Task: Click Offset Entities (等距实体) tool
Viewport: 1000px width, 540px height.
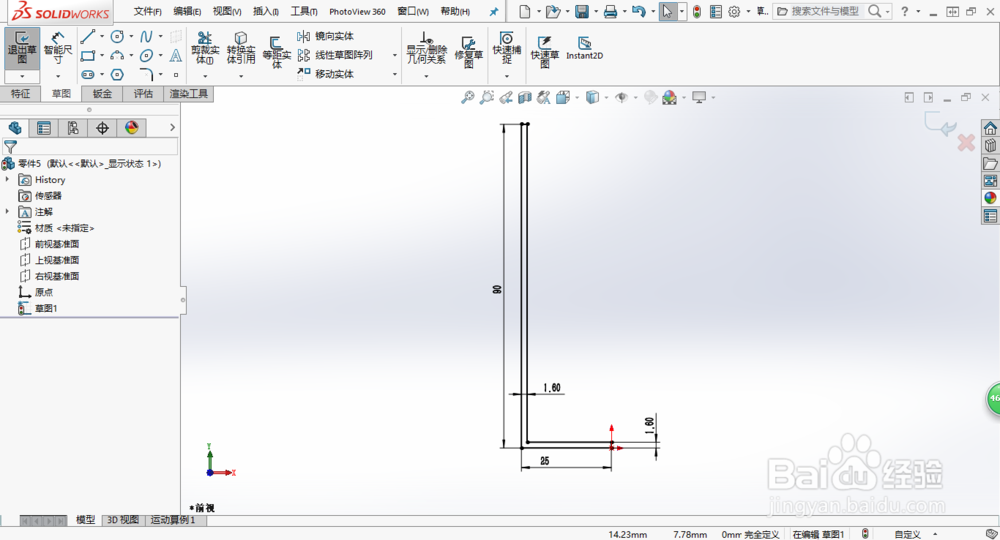Action: point(276,52)
